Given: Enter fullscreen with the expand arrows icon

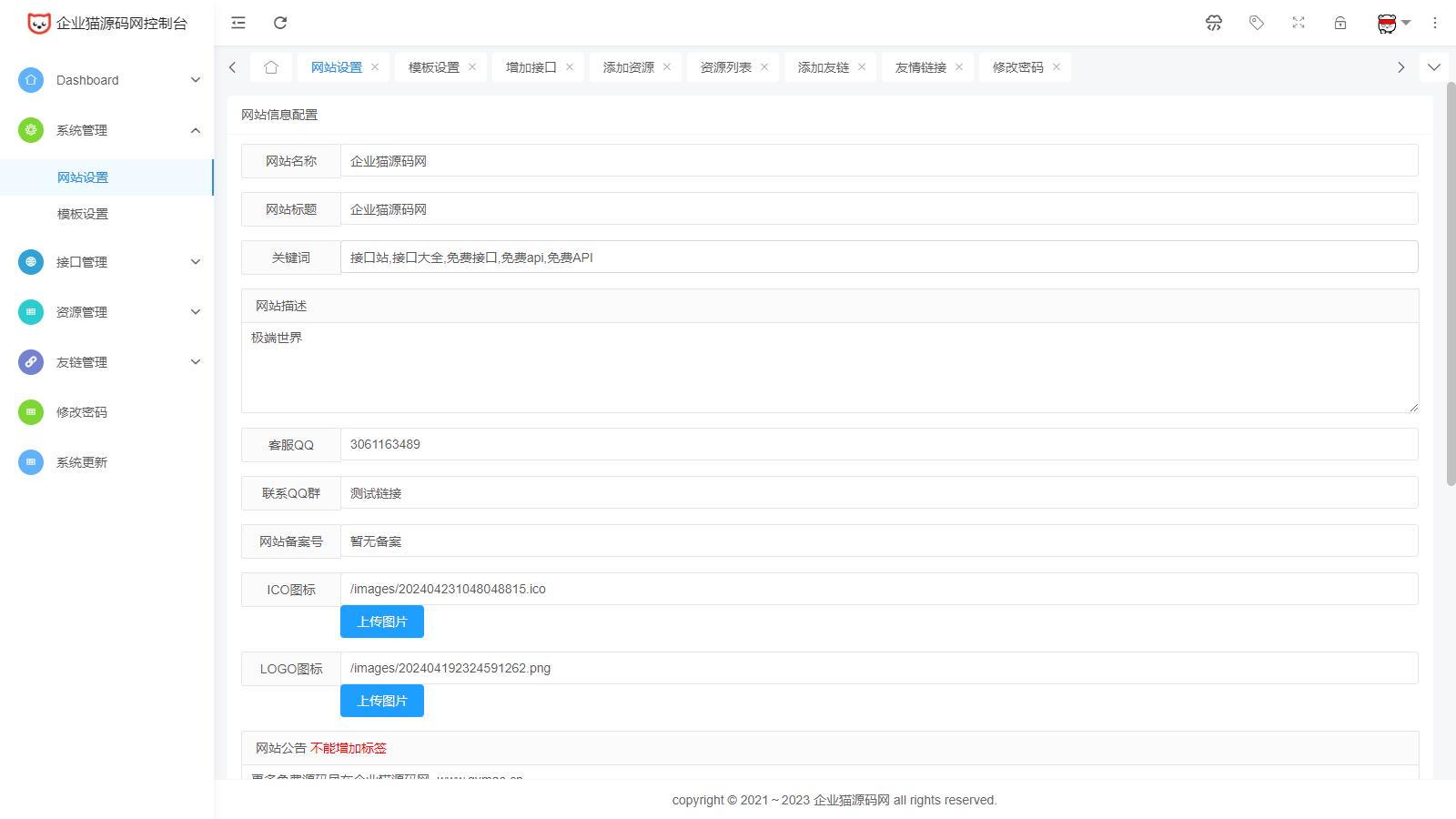Looking at the screenshot, I should [1299, 23].
